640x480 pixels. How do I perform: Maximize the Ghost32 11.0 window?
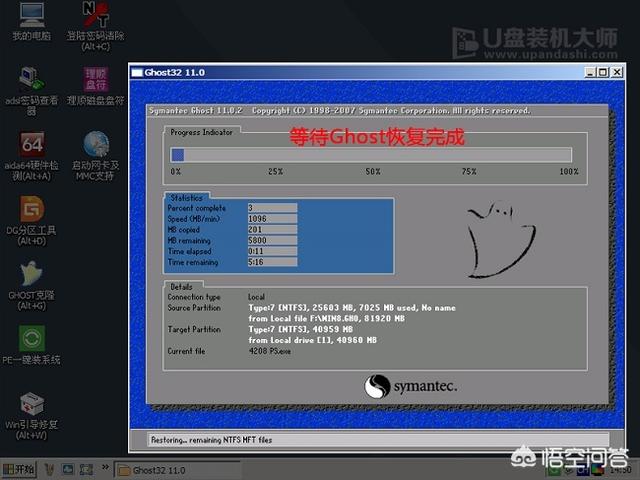point(603,73)
